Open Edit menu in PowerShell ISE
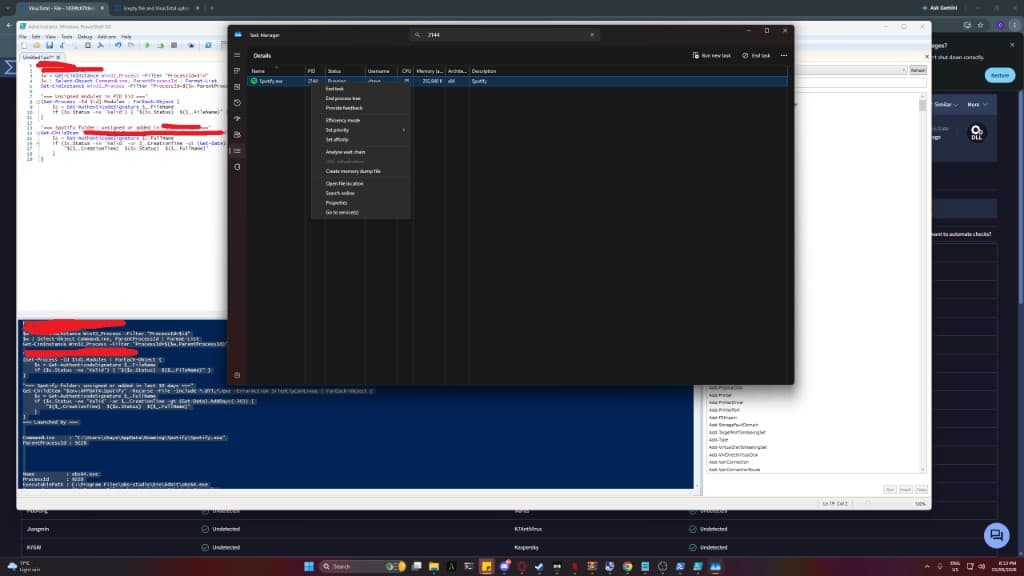 pos(36,37)
